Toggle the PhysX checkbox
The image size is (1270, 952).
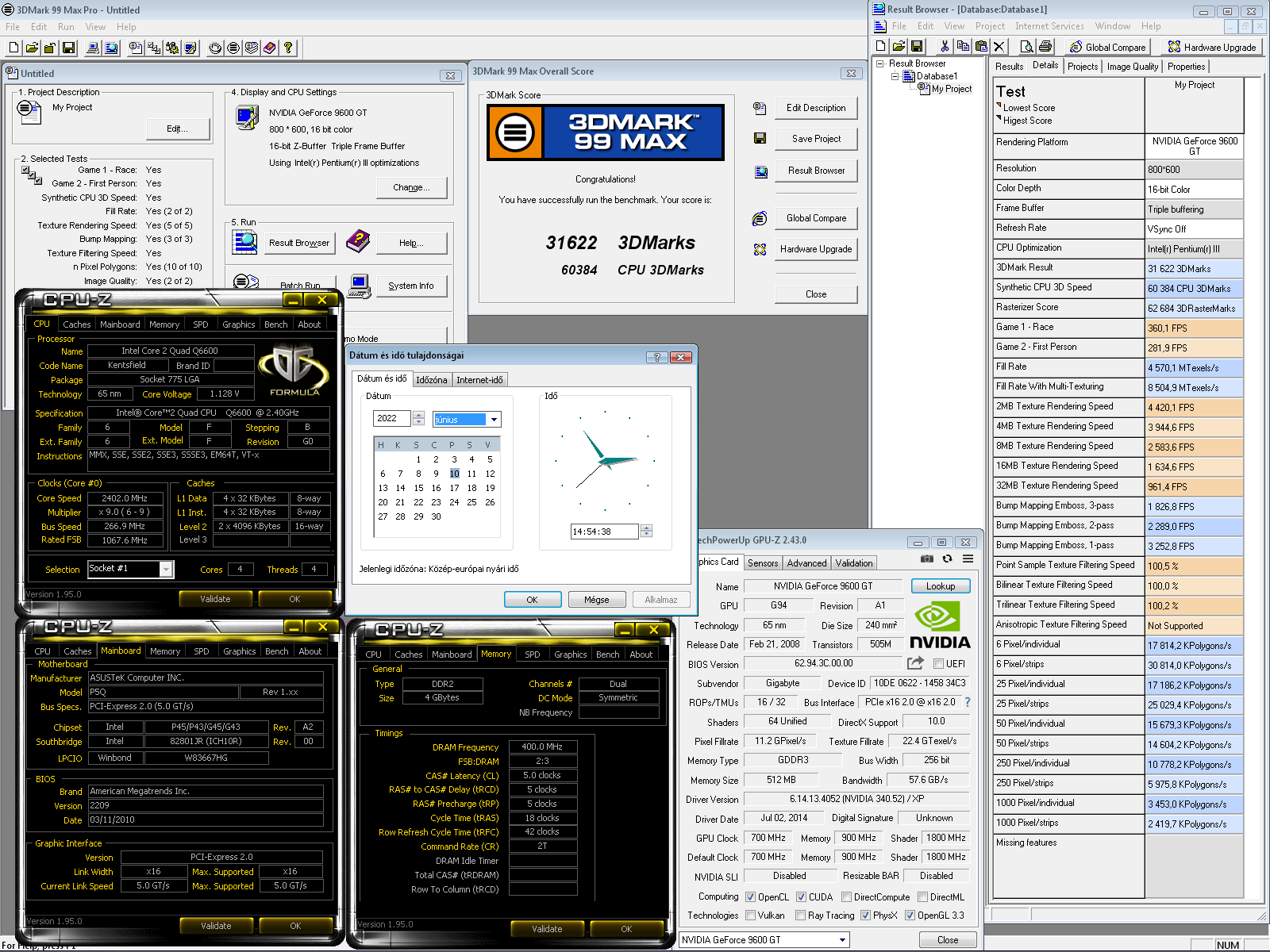tap(865, 916)
